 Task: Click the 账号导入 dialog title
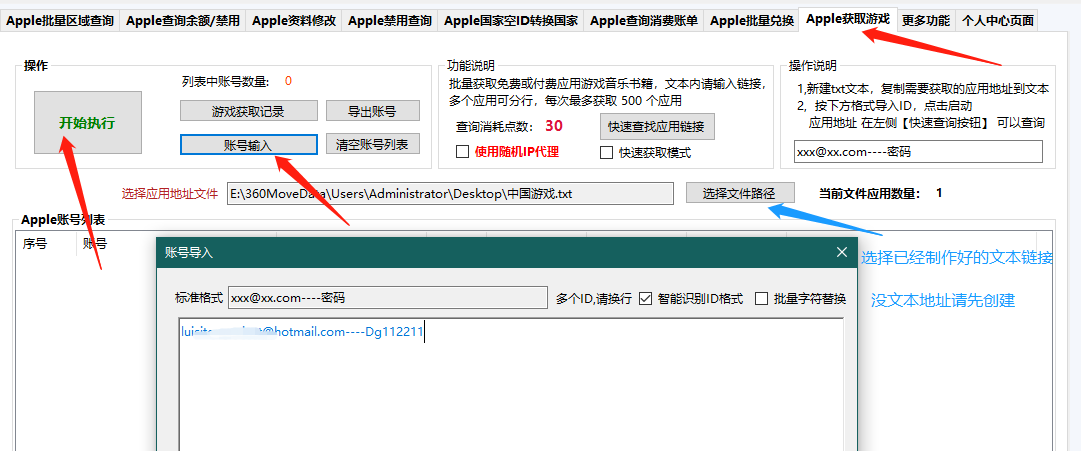pyautogui.click(x=189, y=253)
